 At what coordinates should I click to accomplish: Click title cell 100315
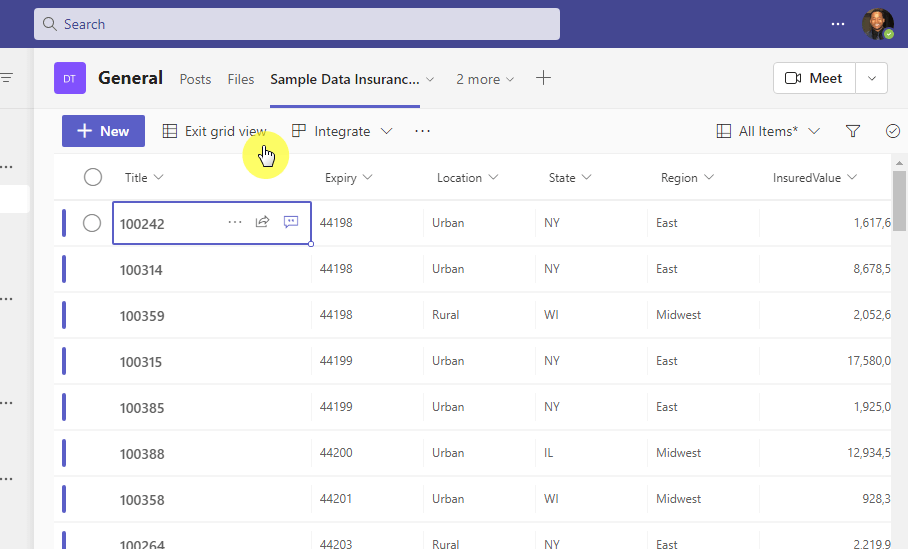tap(211, 362)
